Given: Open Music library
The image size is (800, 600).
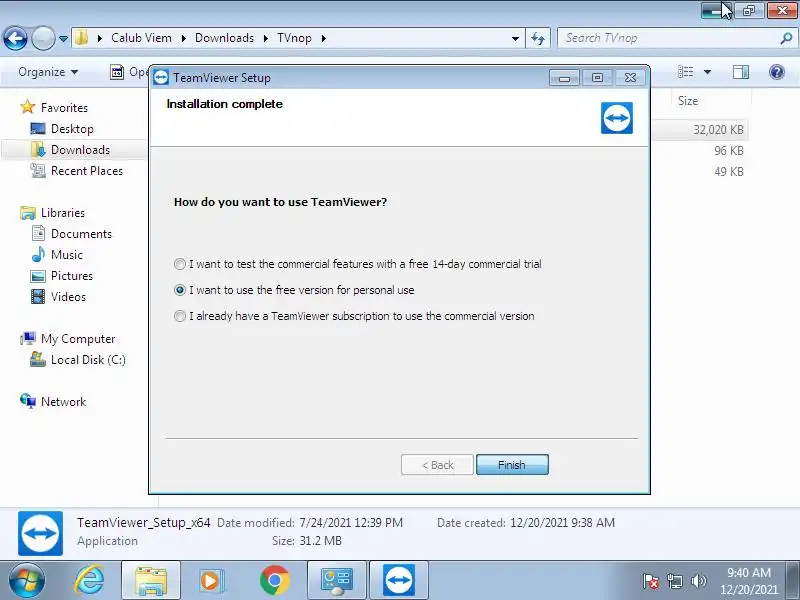Looking at the screenshot, I should [66, 255].
